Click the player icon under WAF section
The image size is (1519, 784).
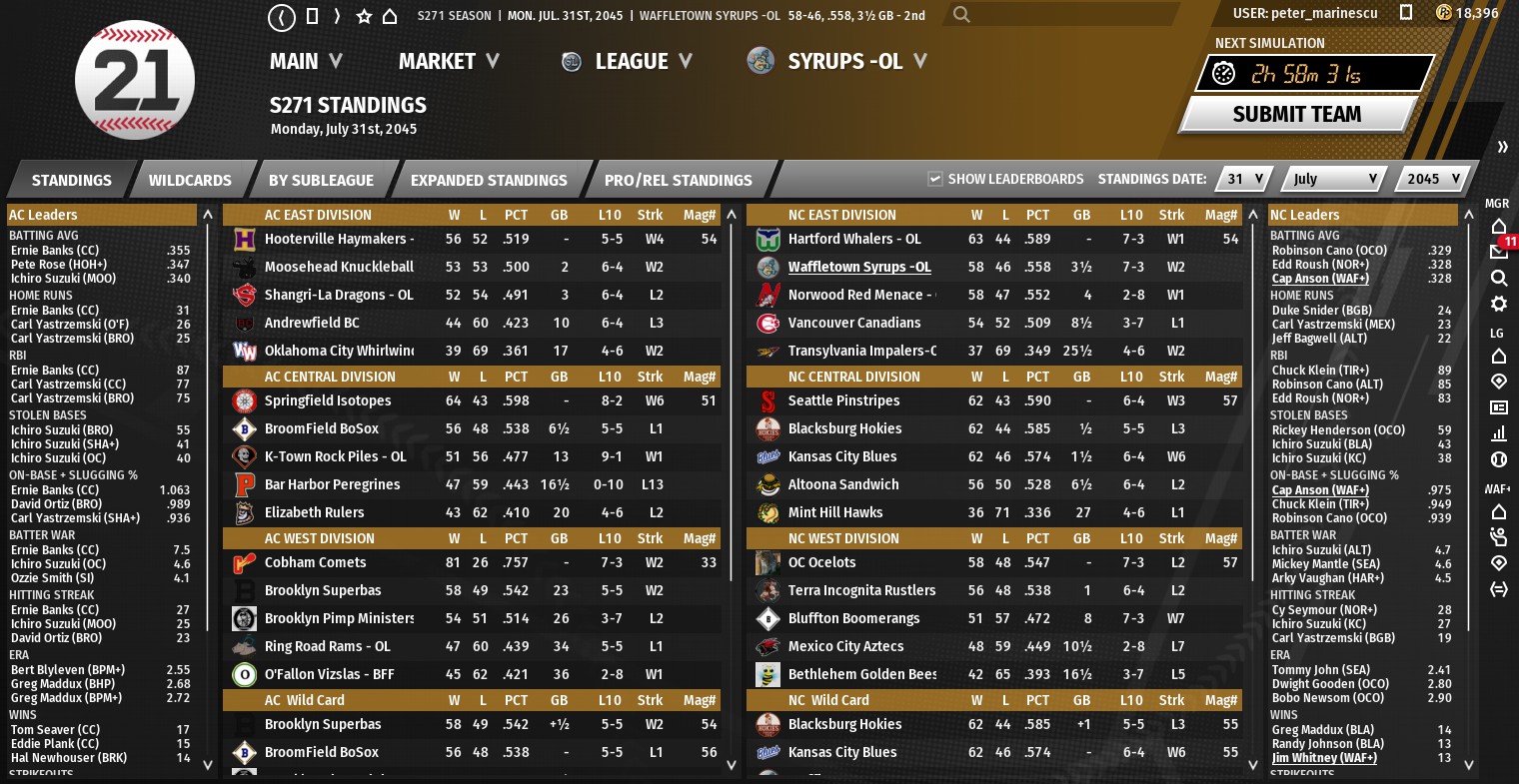(1498, 537)
